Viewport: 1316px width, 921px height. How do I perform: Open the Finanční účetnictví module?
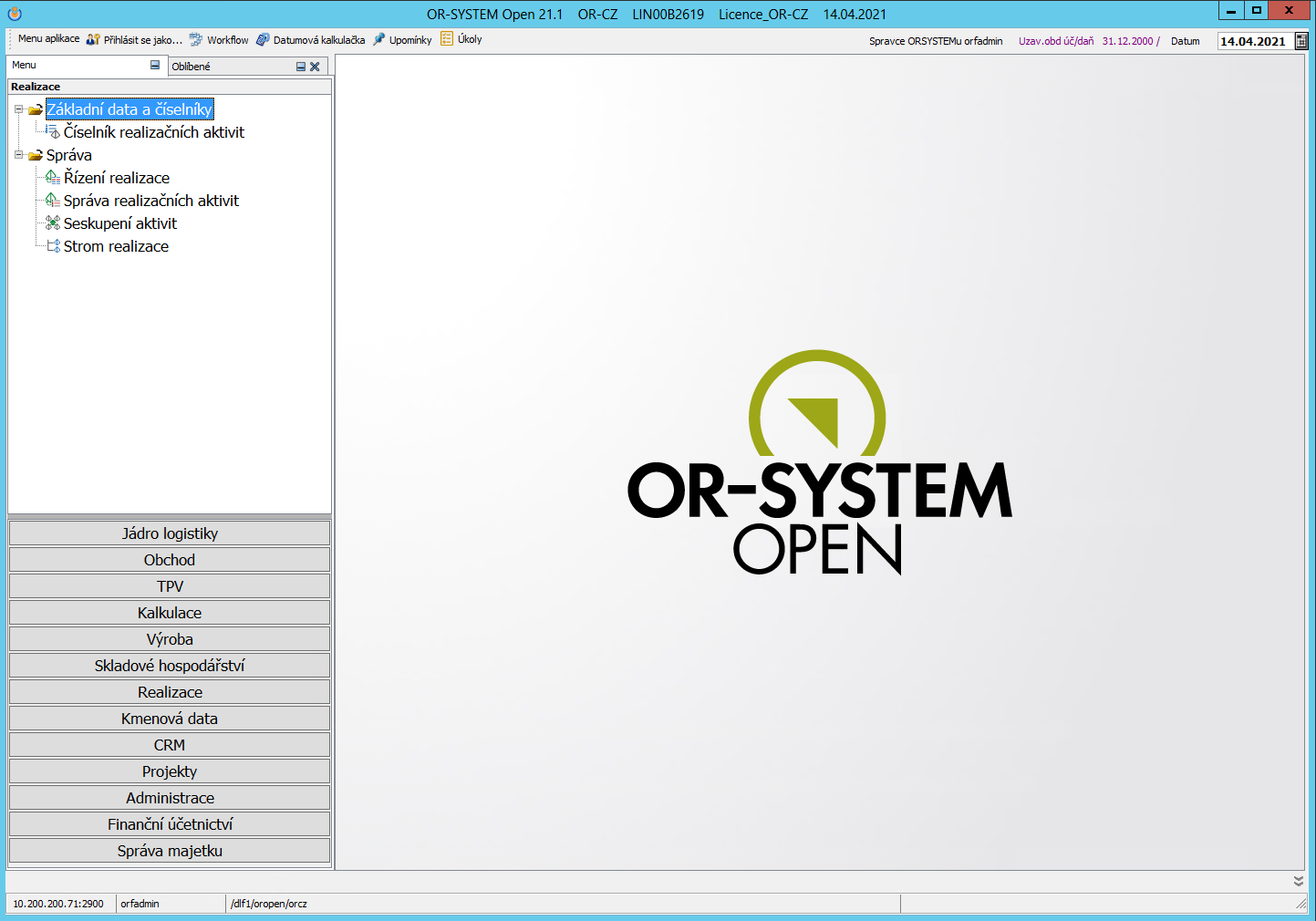170,824
